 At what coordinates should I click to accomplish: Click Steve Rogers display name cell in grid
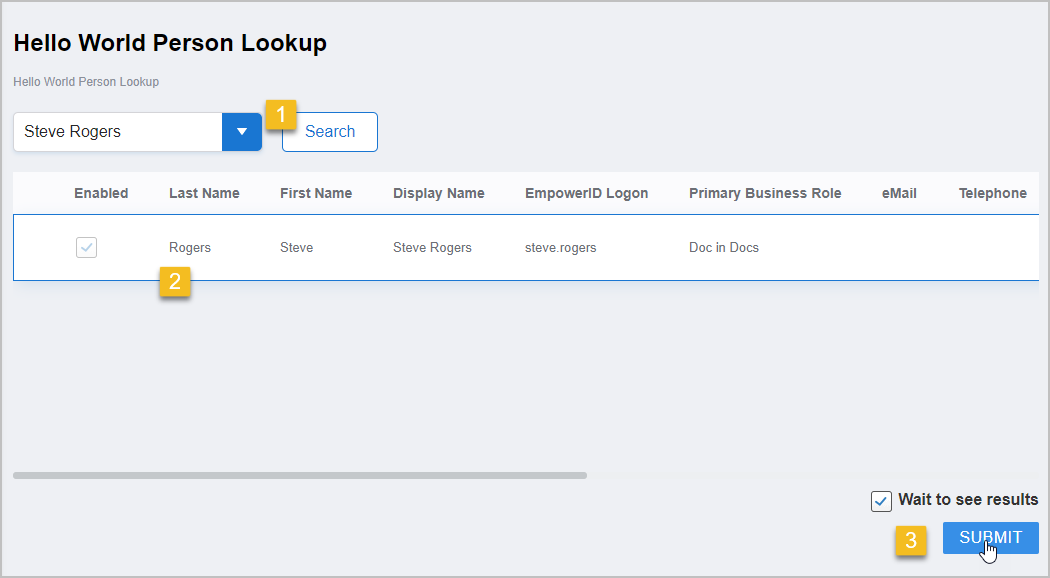click(x=432, y=248)
